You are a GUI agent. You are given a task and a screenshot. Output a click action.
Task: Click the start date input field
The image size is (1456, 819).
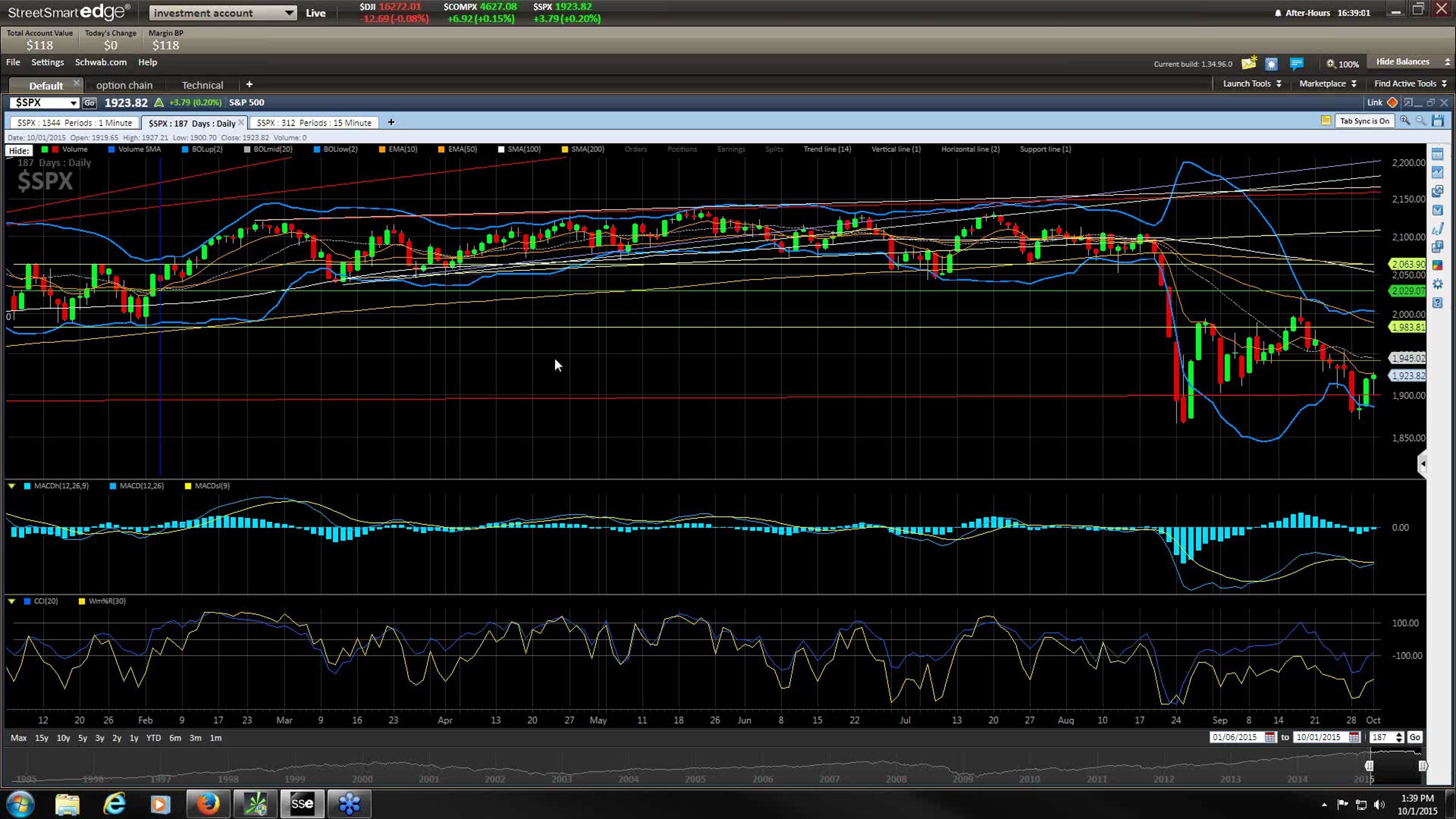point(1235,737)
